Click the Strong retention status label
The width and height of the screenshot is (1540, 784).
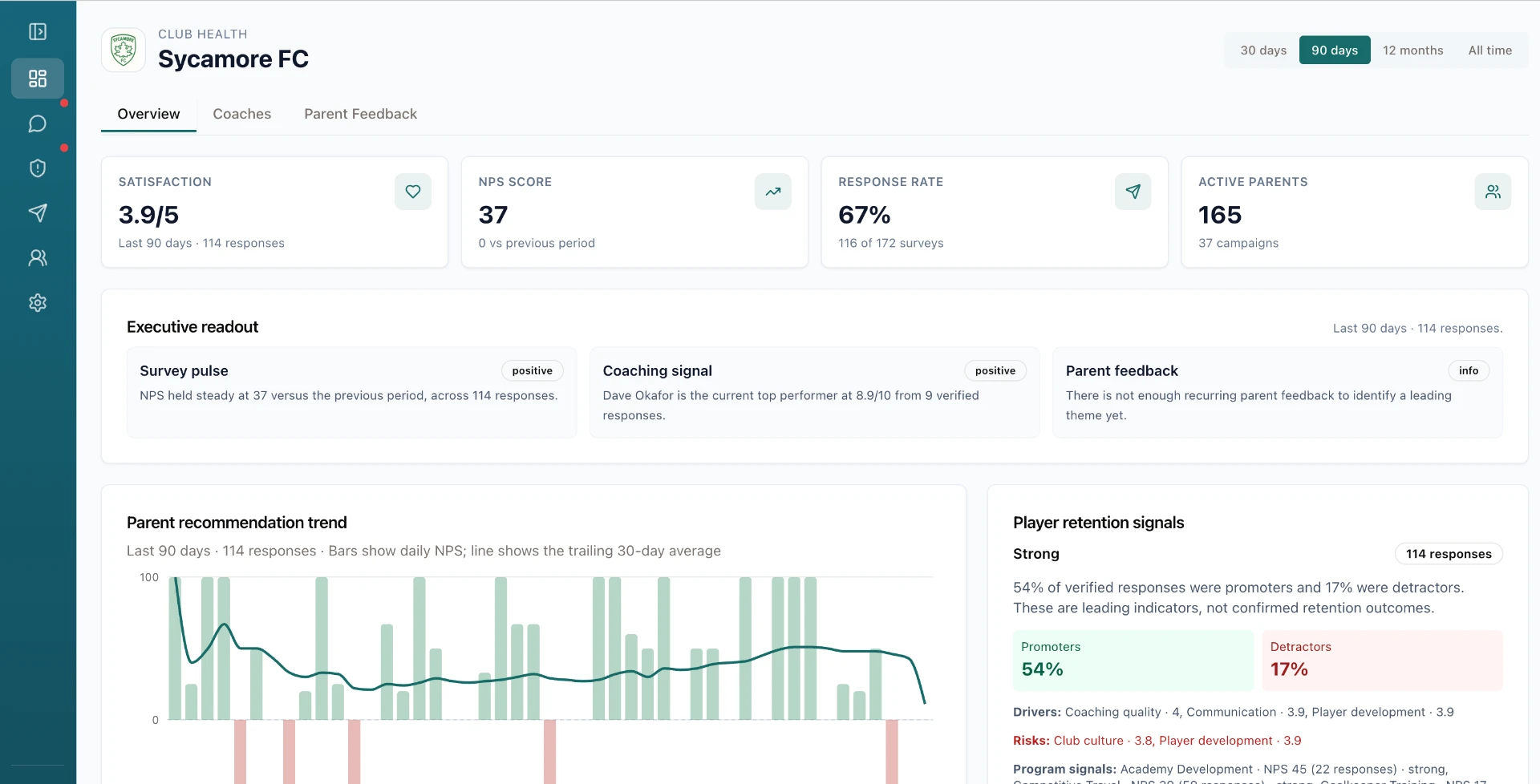[1035, 554]
